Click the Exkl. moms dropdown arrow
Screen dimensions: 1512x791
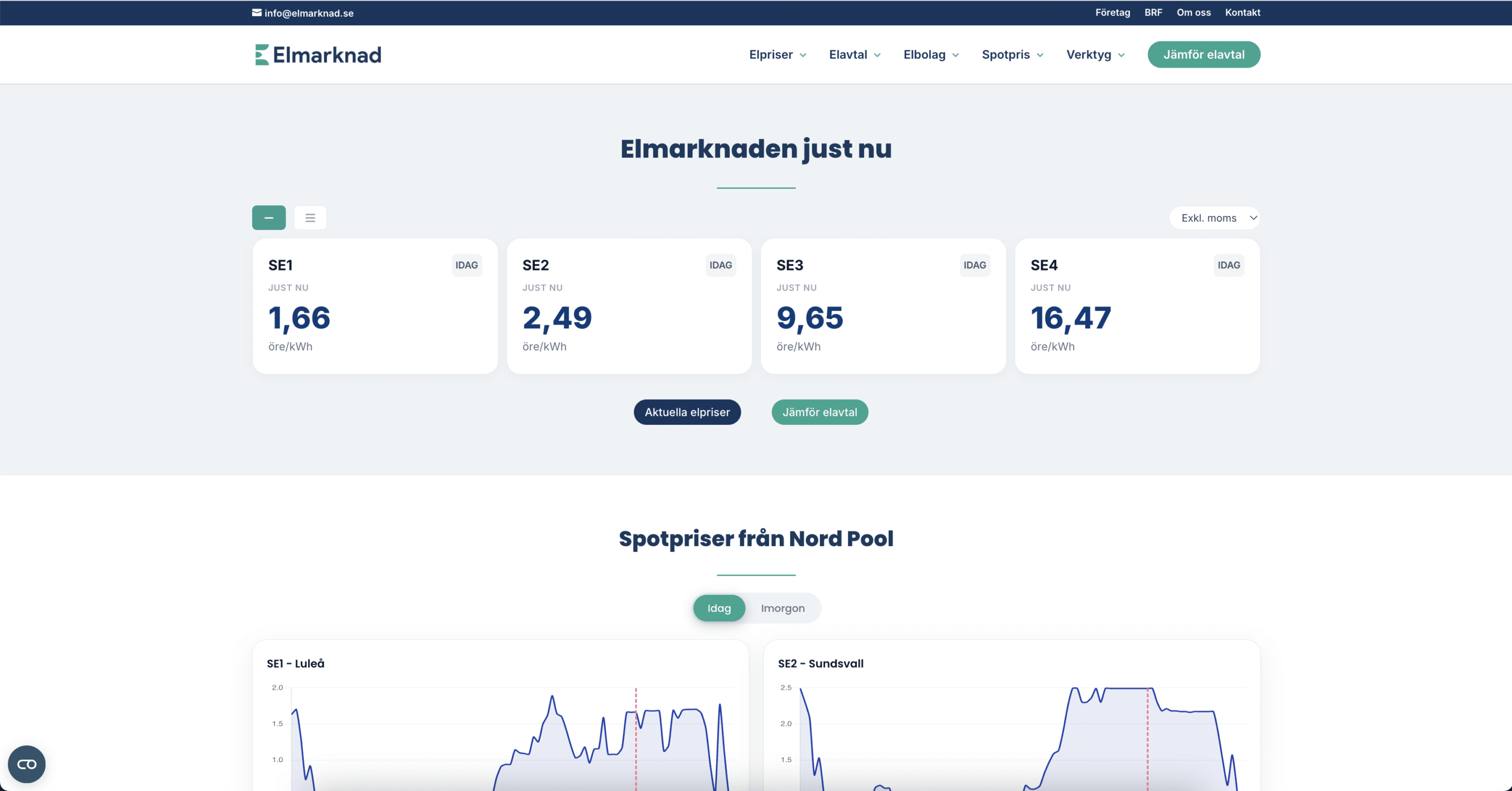tap(1253, 218)
